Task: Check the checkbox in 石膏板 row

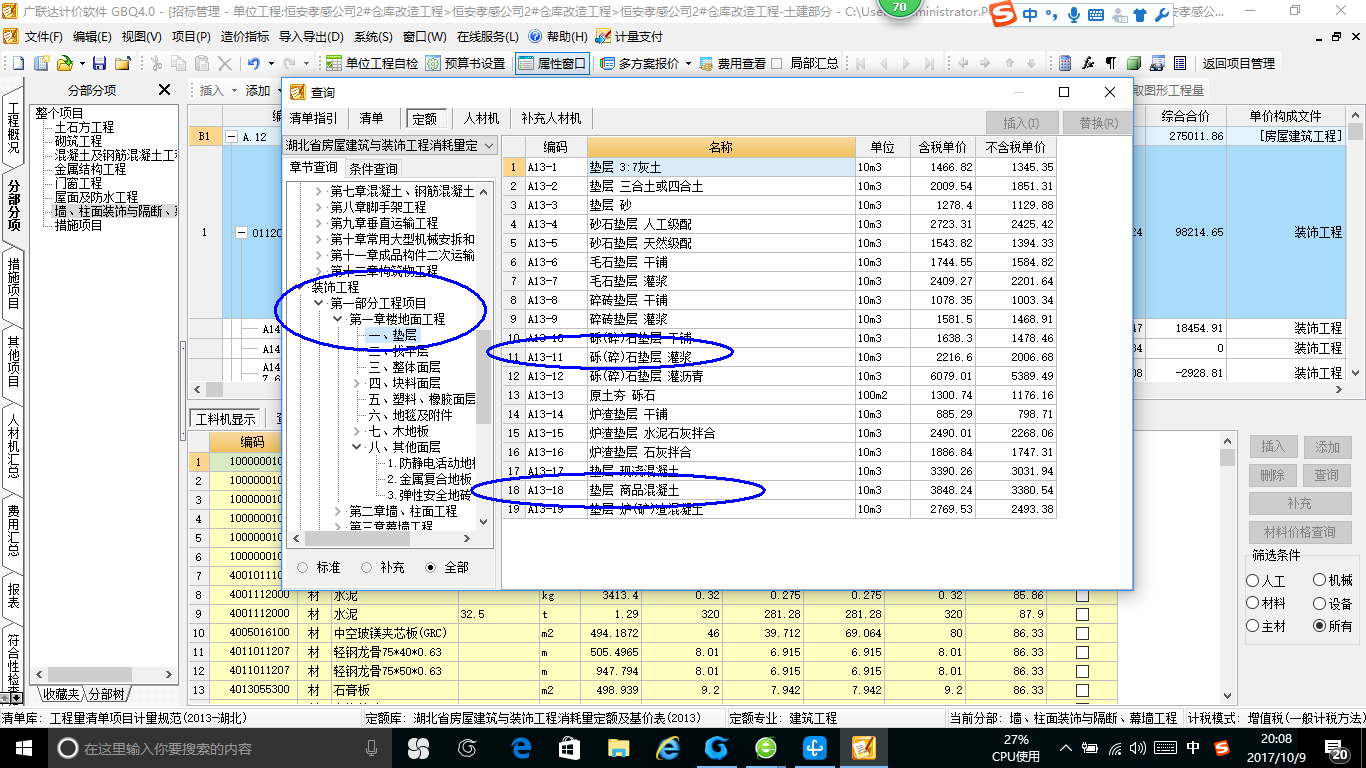Action: 1082,690
